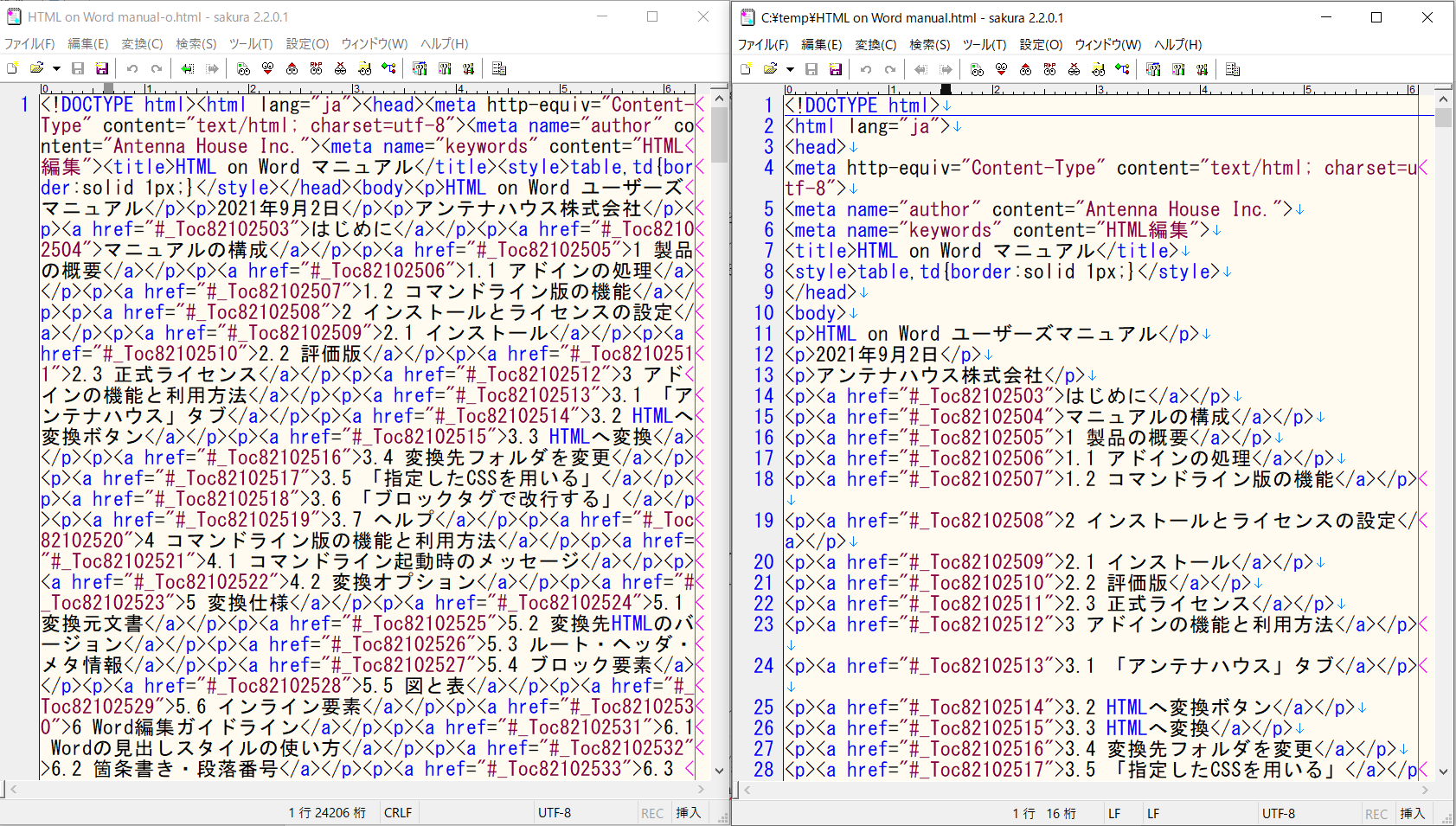
Task: Click the Open file icon in the left window
Action: (36, 68)
